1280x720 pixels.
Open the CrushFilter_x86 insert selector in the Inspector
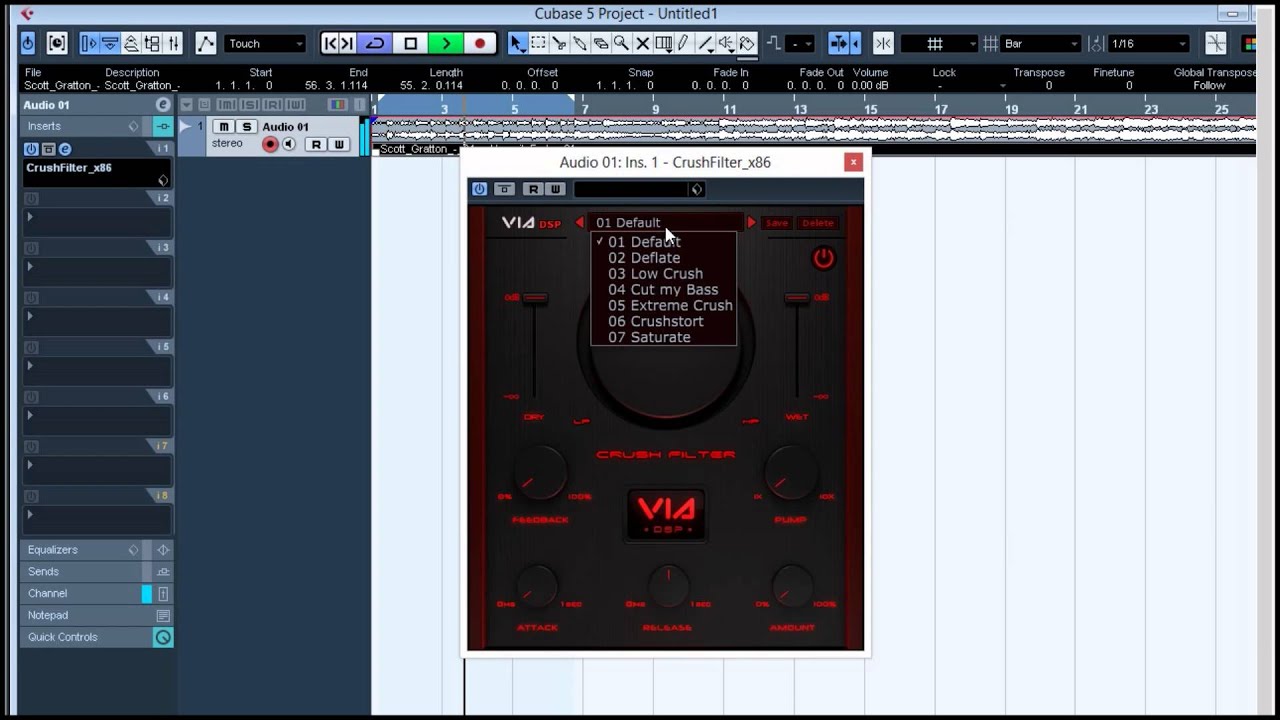97,173
